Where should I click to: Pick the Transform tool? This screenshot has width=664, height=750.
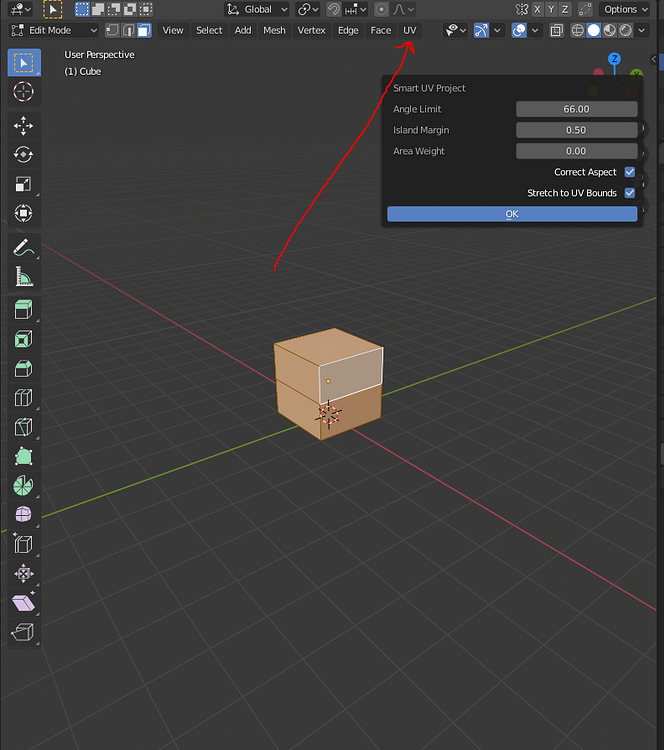click(x=24, y=213)
